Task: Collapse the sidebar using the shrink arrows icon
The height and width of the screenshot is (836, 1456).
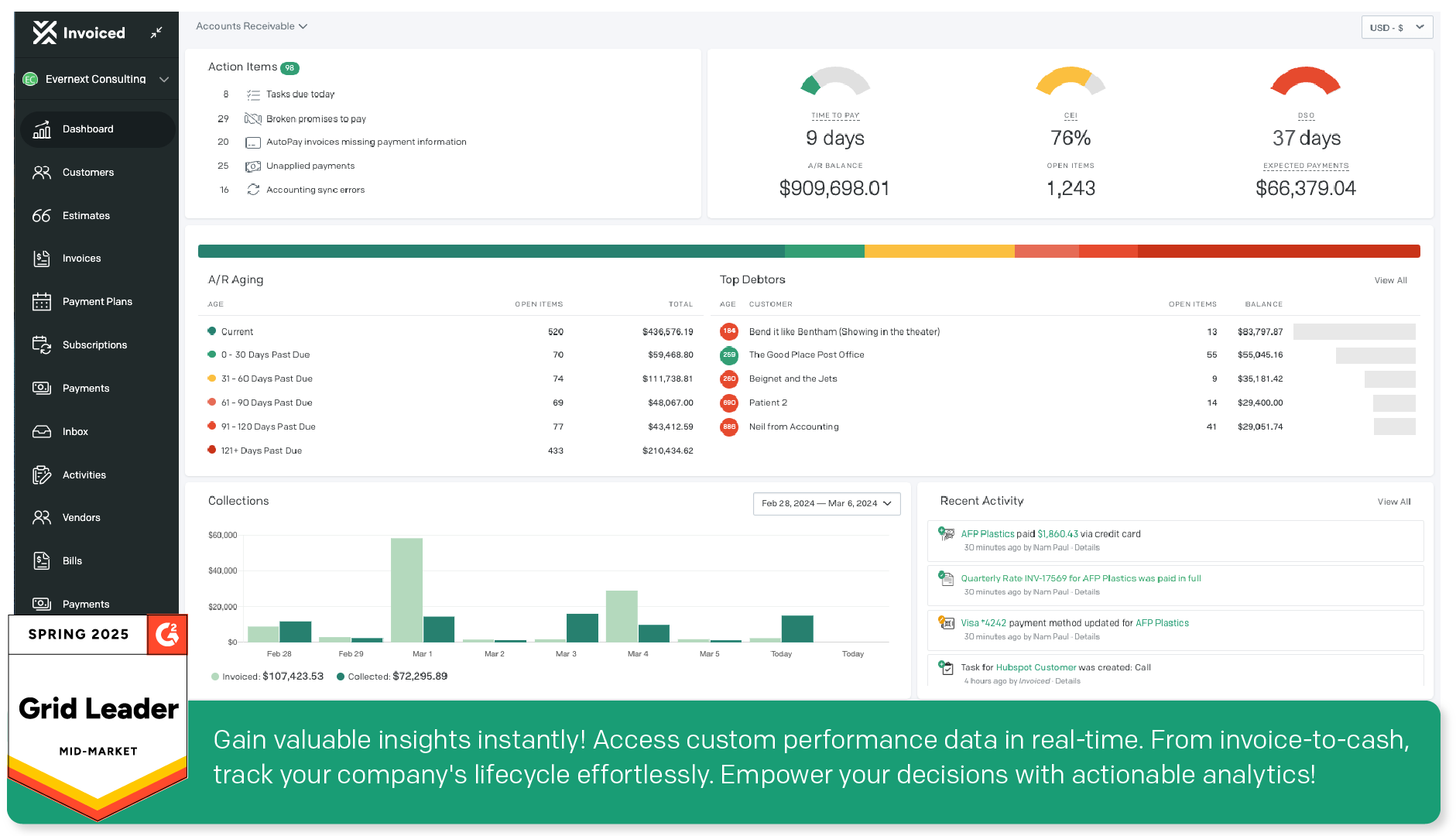Action: tap(156, 33)
